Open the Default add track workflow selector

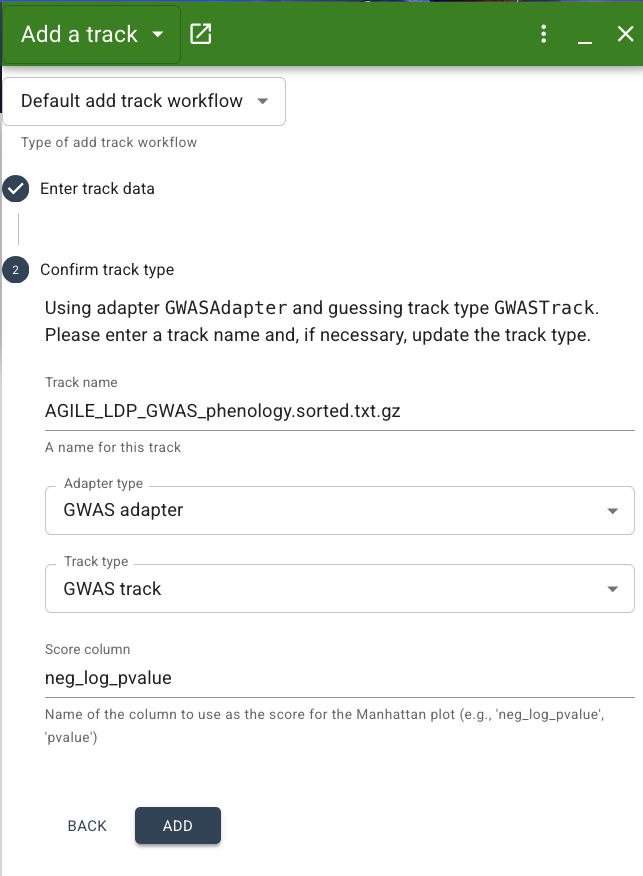coord(144,101)
